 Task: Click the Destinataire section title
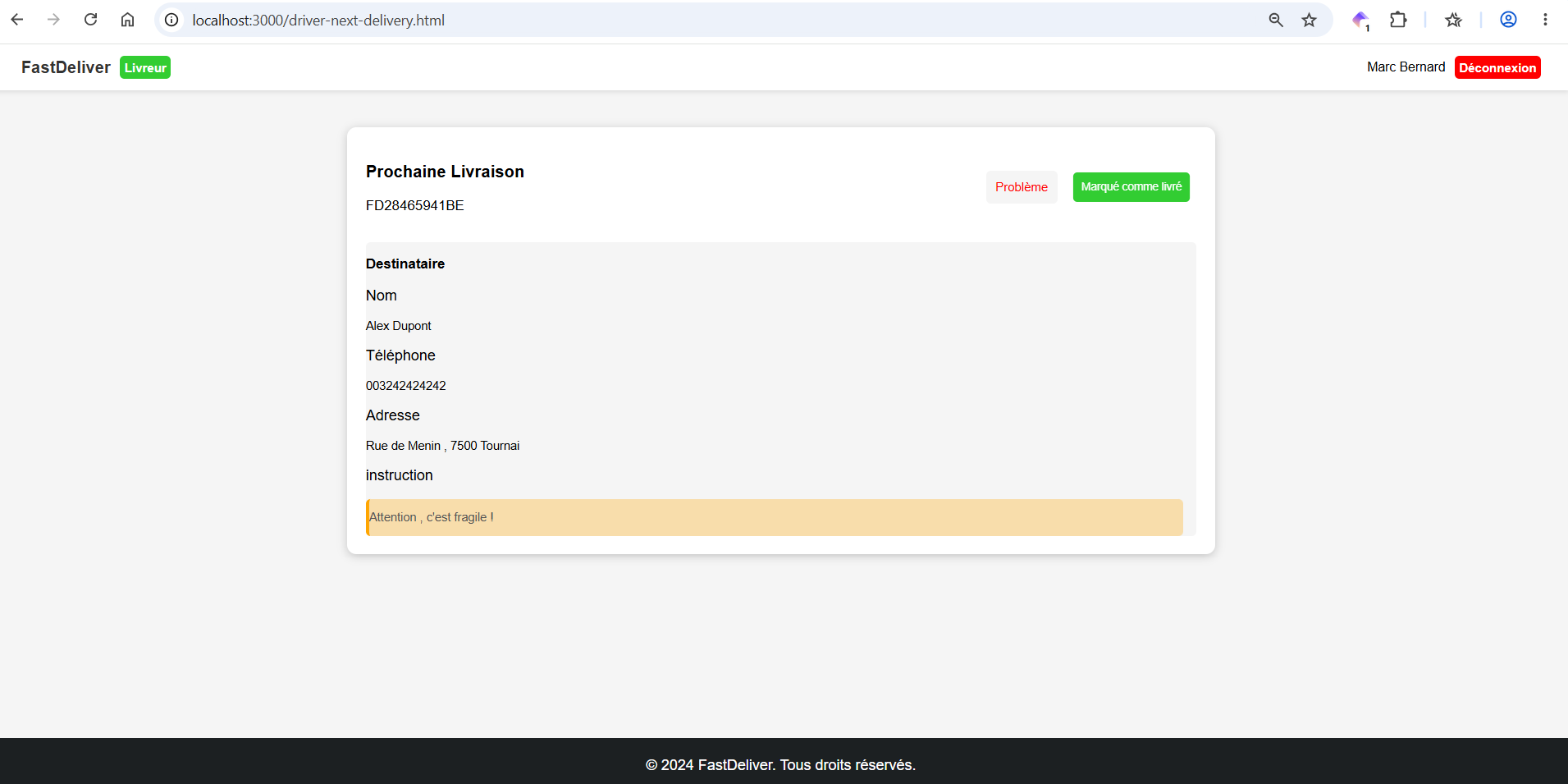[x=405, y=264]
